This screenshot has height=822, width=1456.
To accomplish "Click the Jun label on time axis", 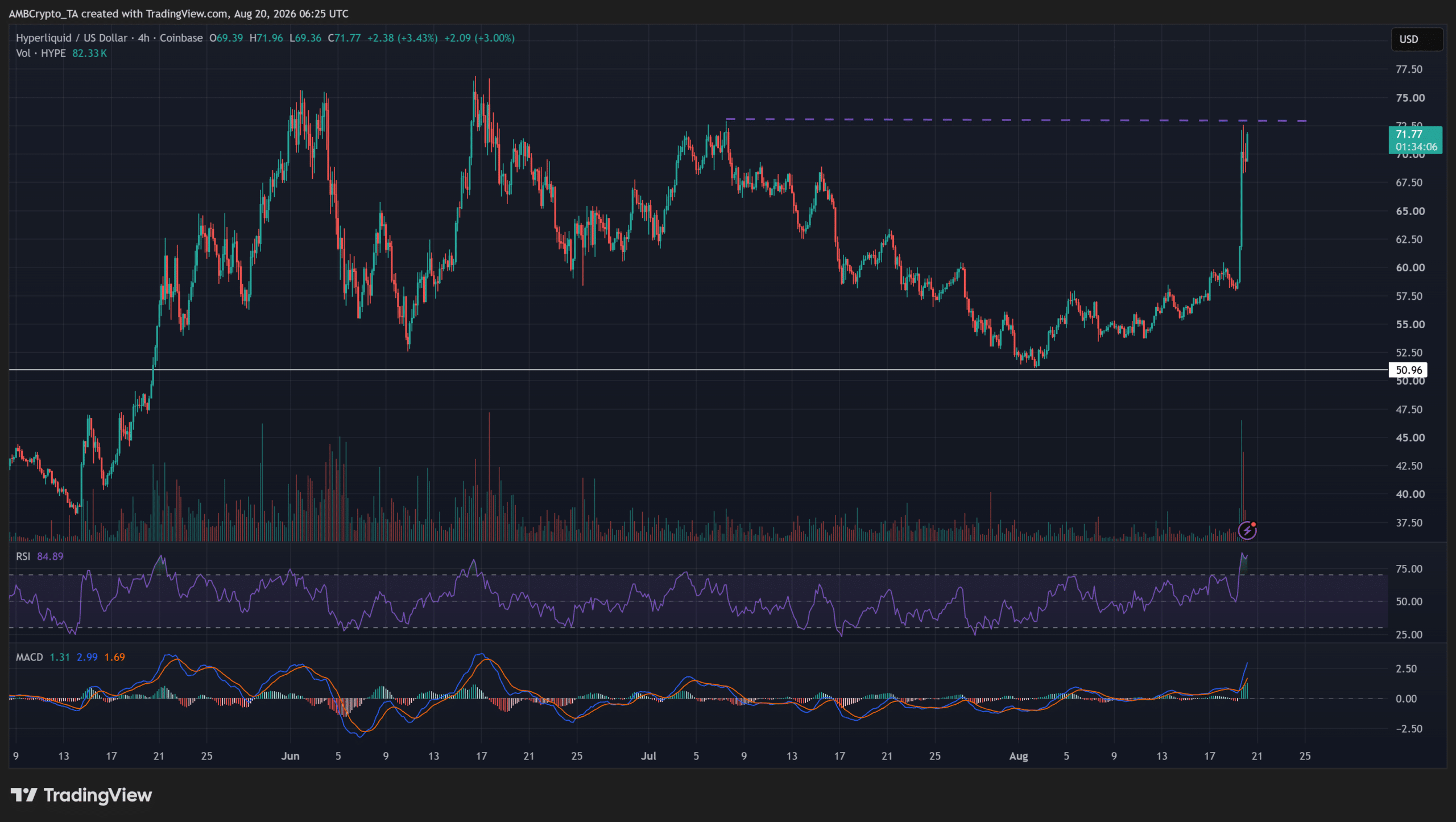I will (290, 756).
